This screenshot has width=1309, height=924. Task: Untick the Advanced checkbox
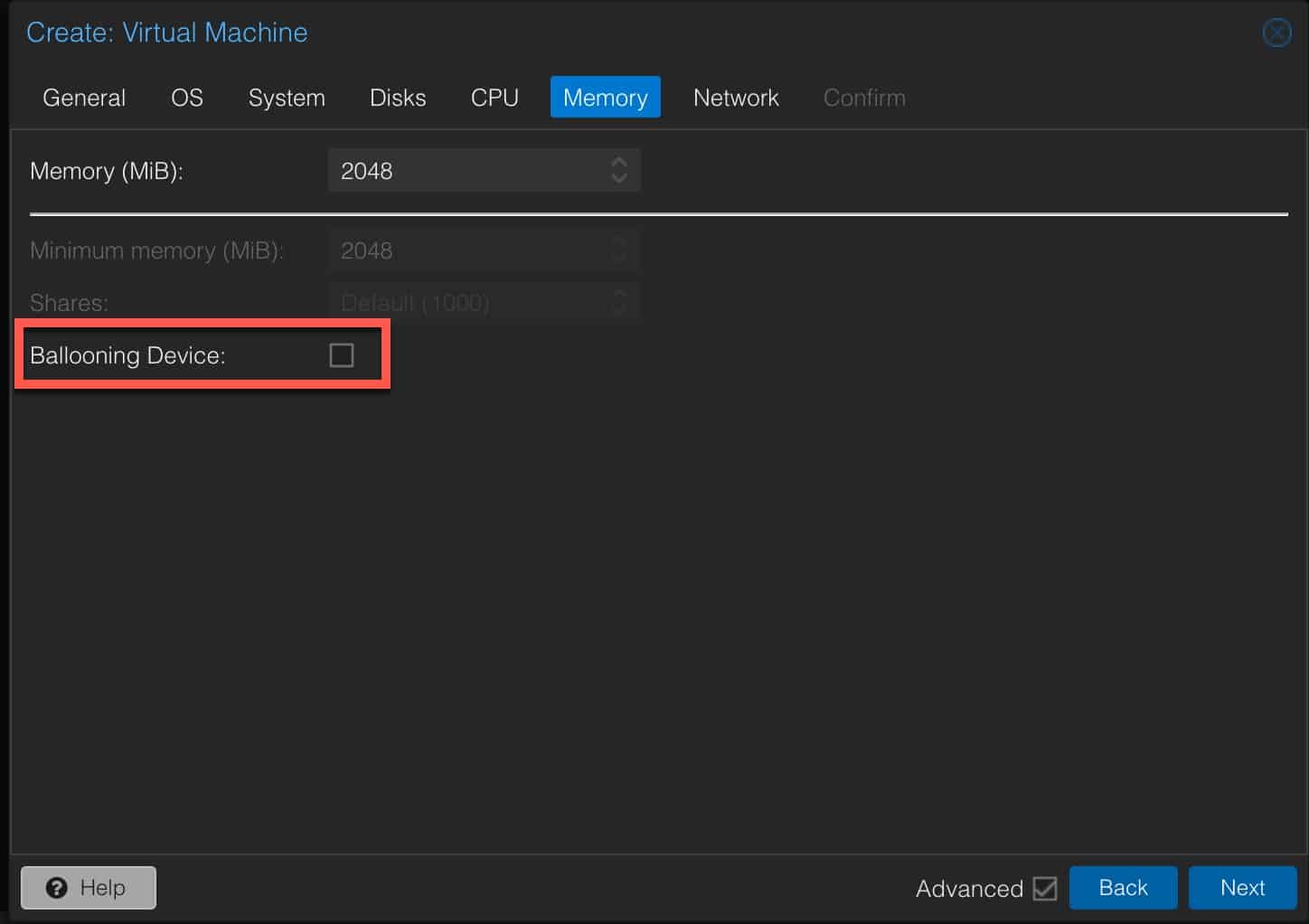point(1045,889)
